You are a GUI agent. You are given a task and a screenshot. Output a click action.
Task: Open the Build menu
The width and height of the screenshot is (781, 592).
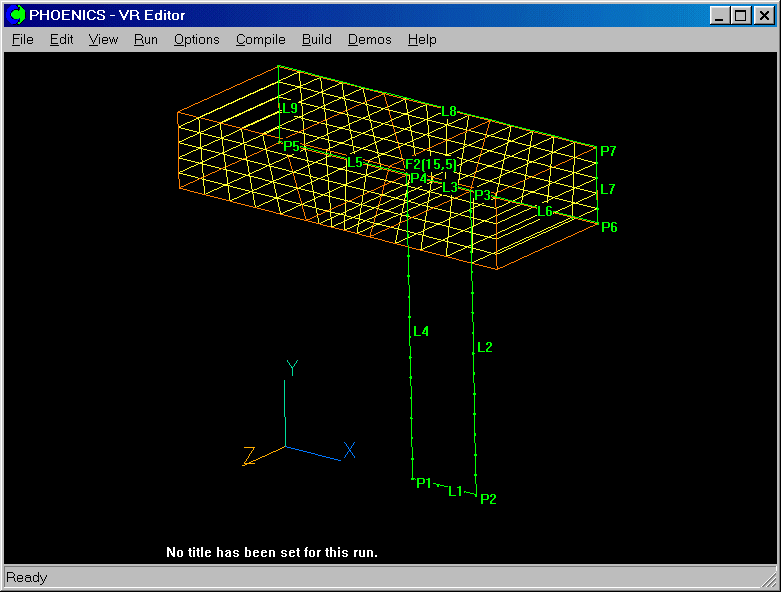point(316,40)
